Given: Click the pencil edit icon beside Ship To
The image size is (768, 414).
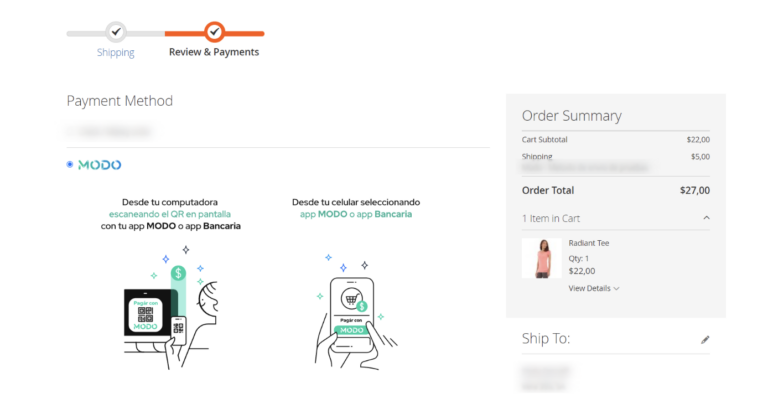Looking at the screenshot, I should 705,339.
